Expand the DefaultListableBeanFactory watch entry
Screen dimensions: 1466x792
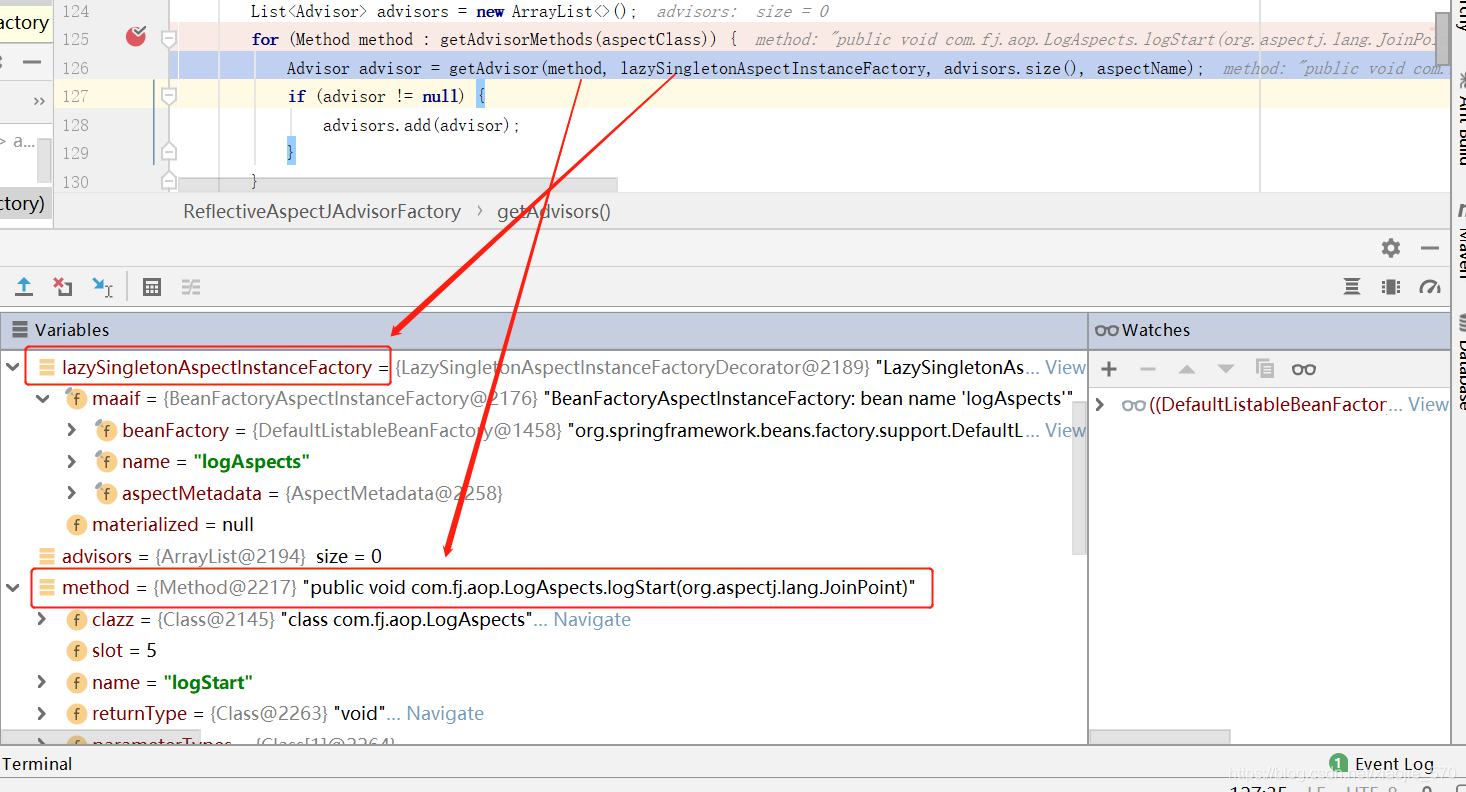coord(1100,404)
